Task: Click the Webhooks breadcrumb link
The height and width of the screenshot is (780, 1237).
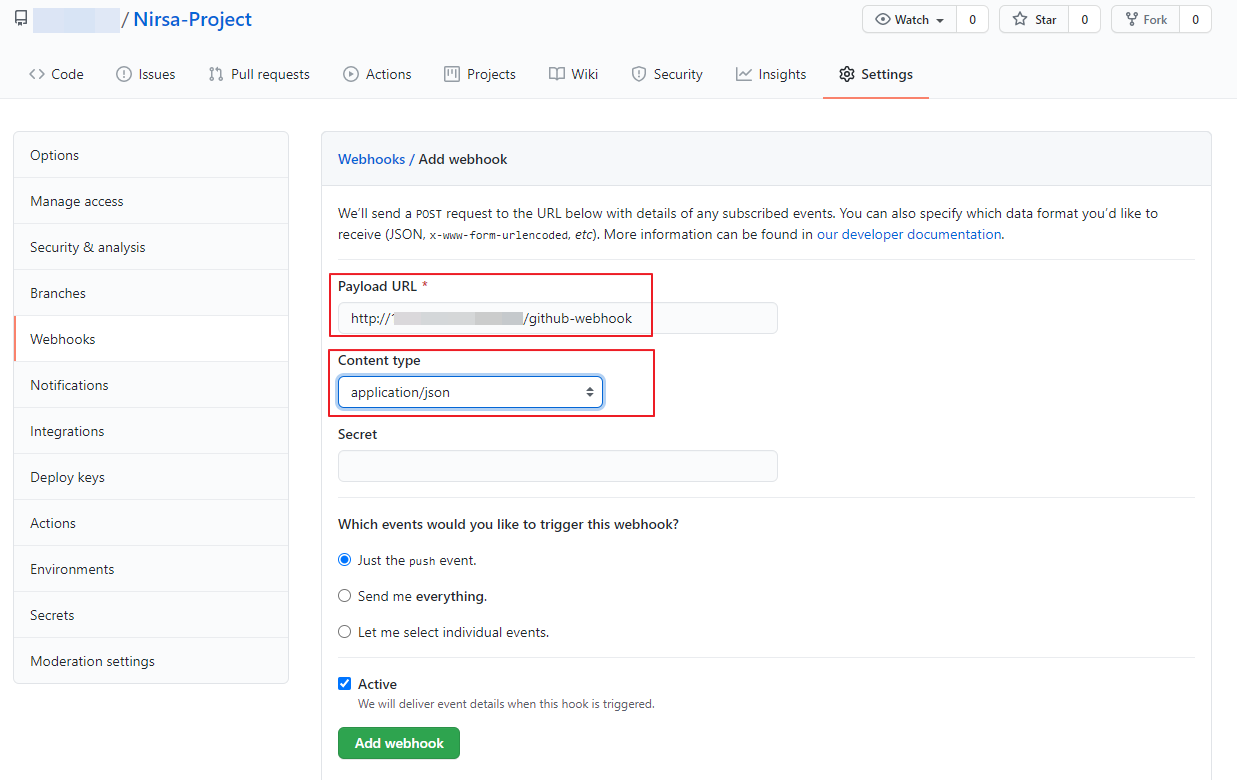Action: (x=371, y=159)
